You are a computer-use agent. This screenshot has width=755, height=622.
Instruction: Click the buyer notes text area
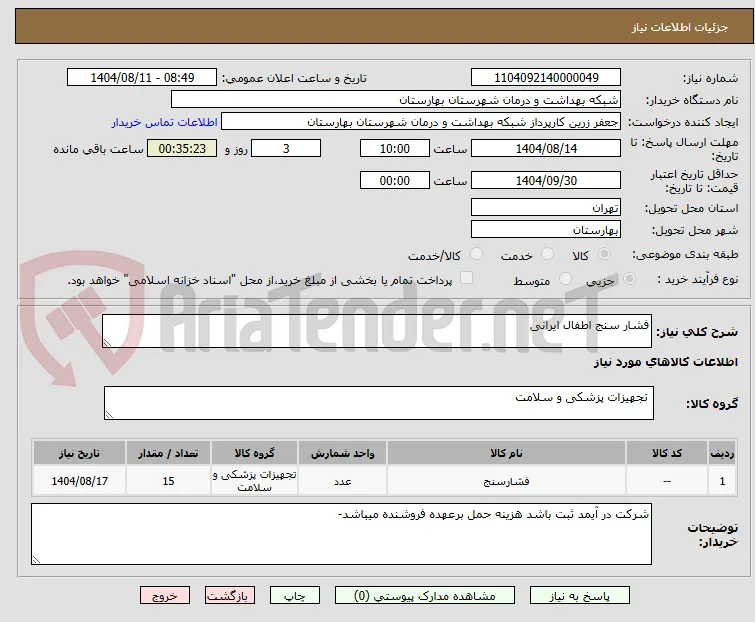pyautogui.click(x=341, y=534)
